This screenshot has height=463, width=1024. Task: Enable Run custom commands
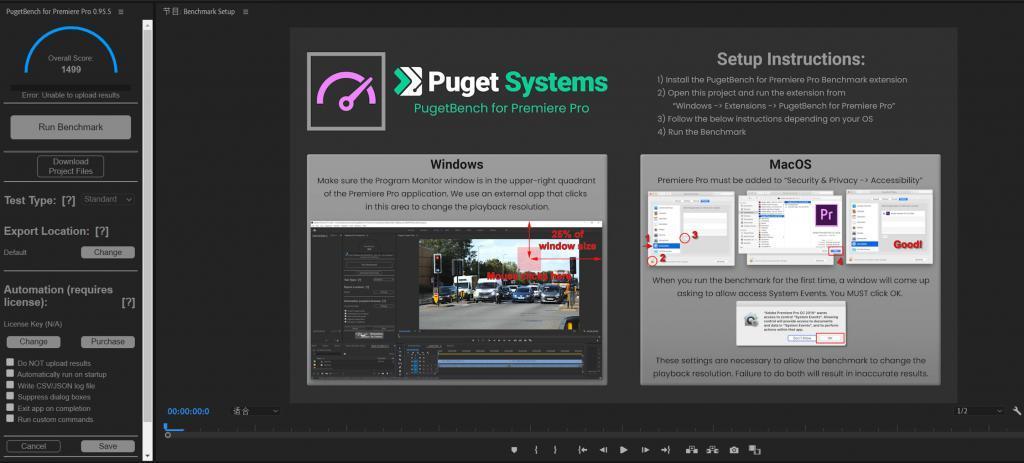tap(10, 419)
